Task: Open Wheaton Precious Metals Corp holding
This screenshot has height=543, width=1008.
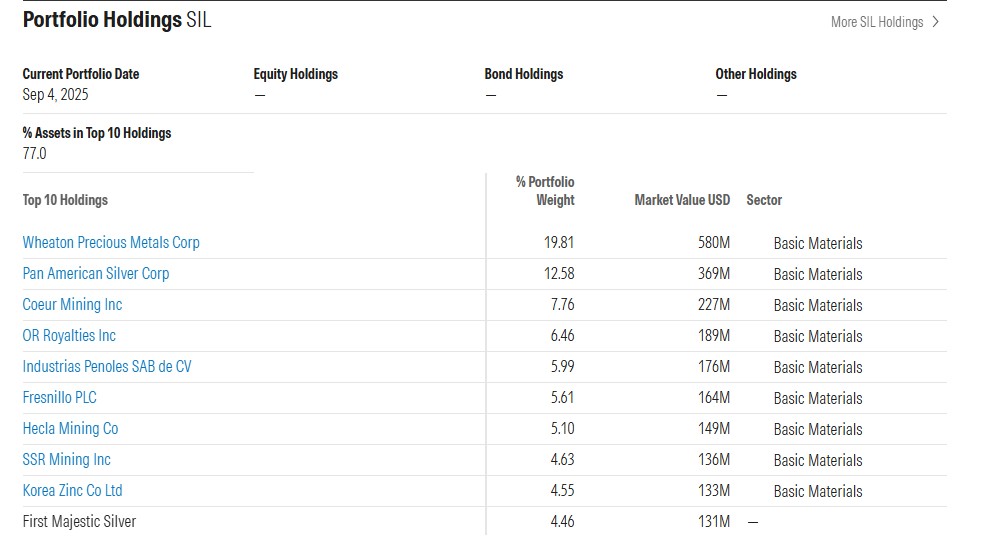Action: tap(111, 242)
